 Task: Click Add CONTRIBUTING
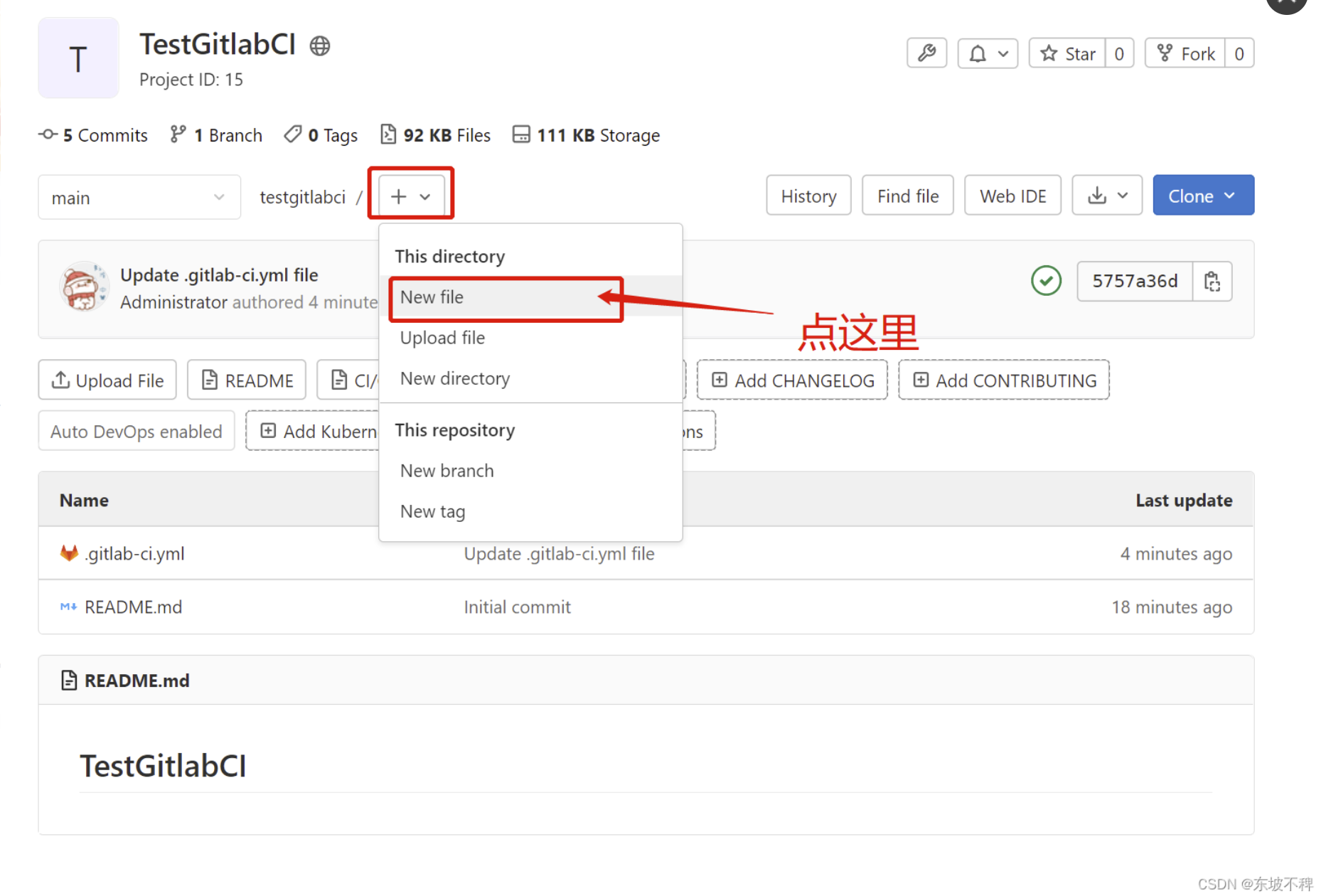(1004, 380)
